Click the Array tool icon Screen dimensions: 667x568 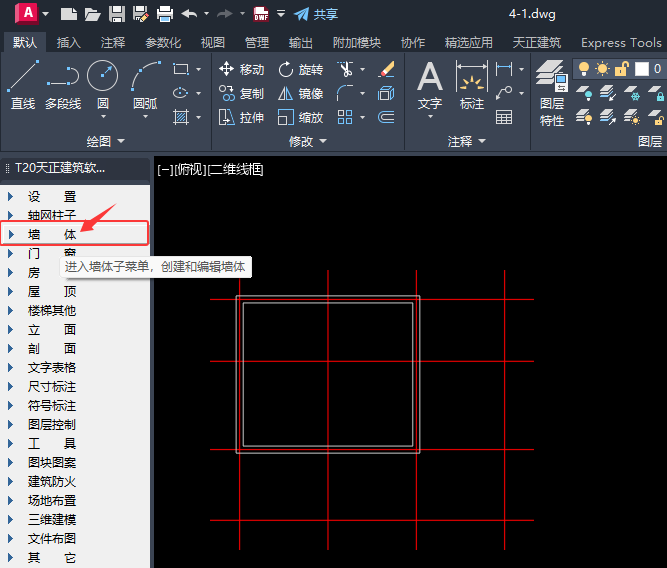[x=345, y=117]
